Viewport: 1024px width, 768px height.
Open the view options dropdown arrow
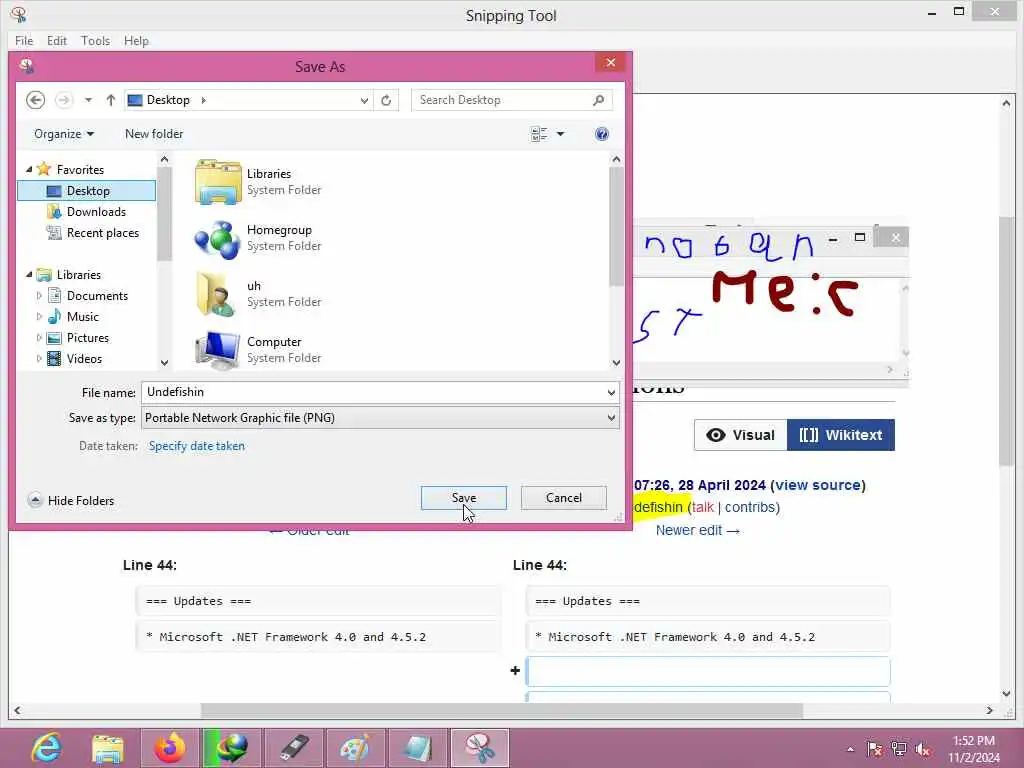[x=560, y=134]
